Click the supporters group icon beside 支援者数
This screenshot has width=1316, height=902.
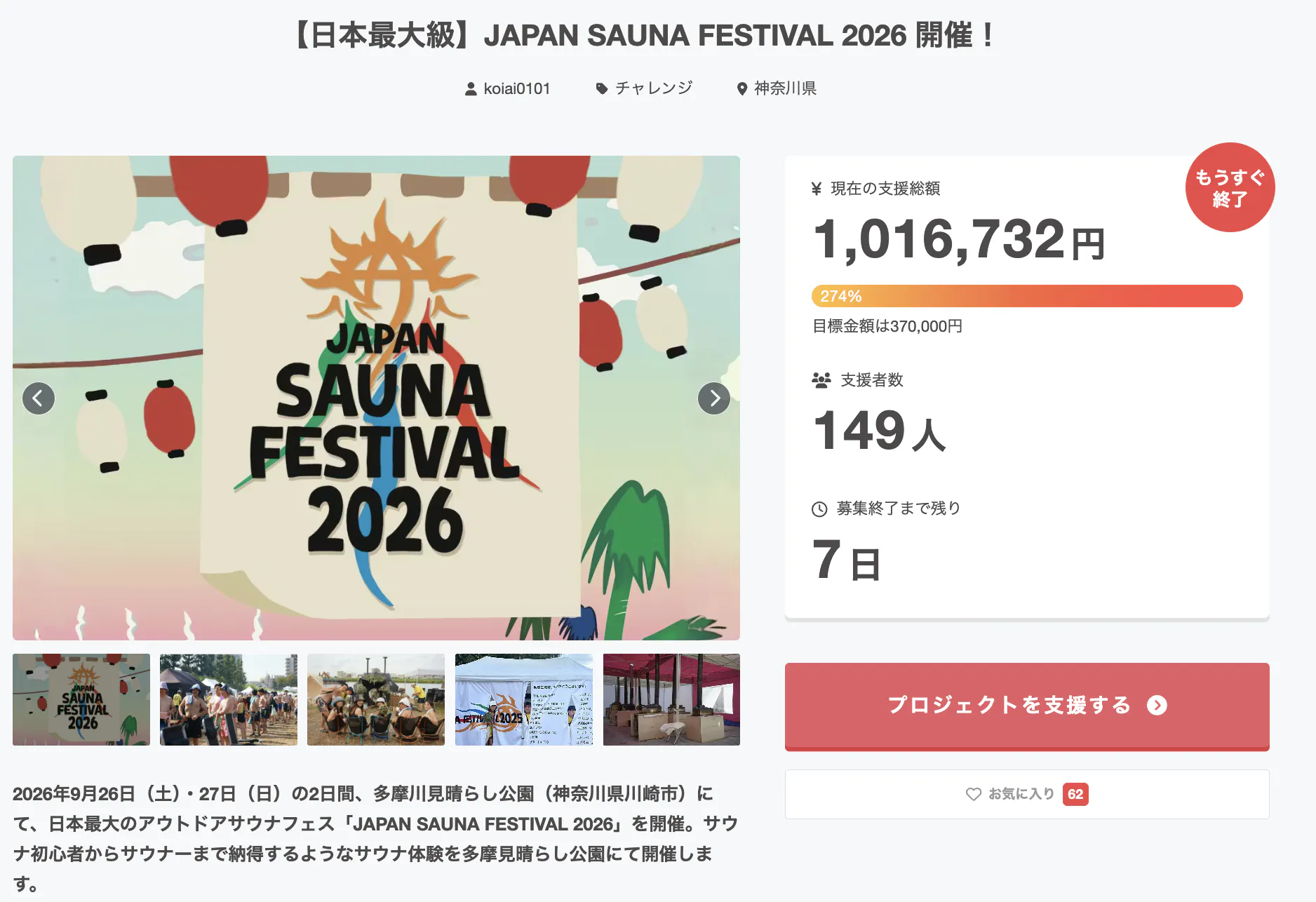821,380
